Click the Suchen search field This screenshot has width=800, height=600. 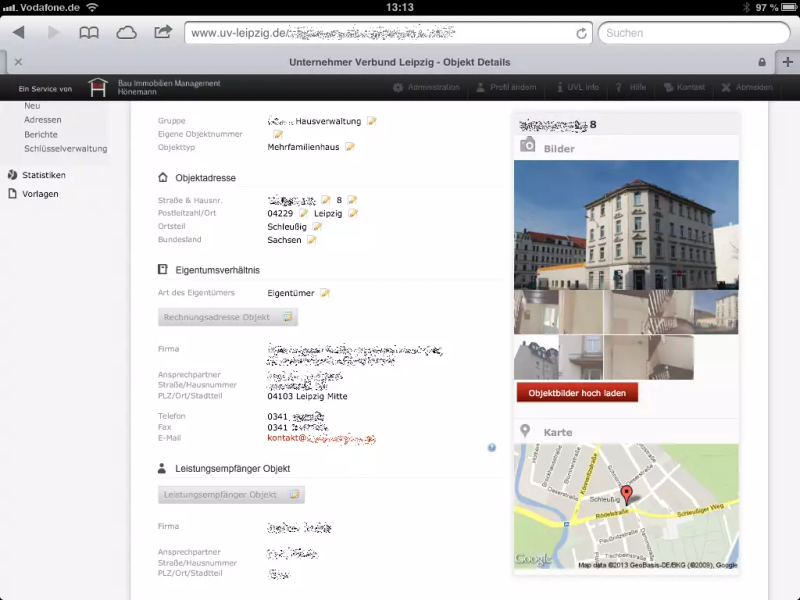pyautogui.click(x=694, y=33)
